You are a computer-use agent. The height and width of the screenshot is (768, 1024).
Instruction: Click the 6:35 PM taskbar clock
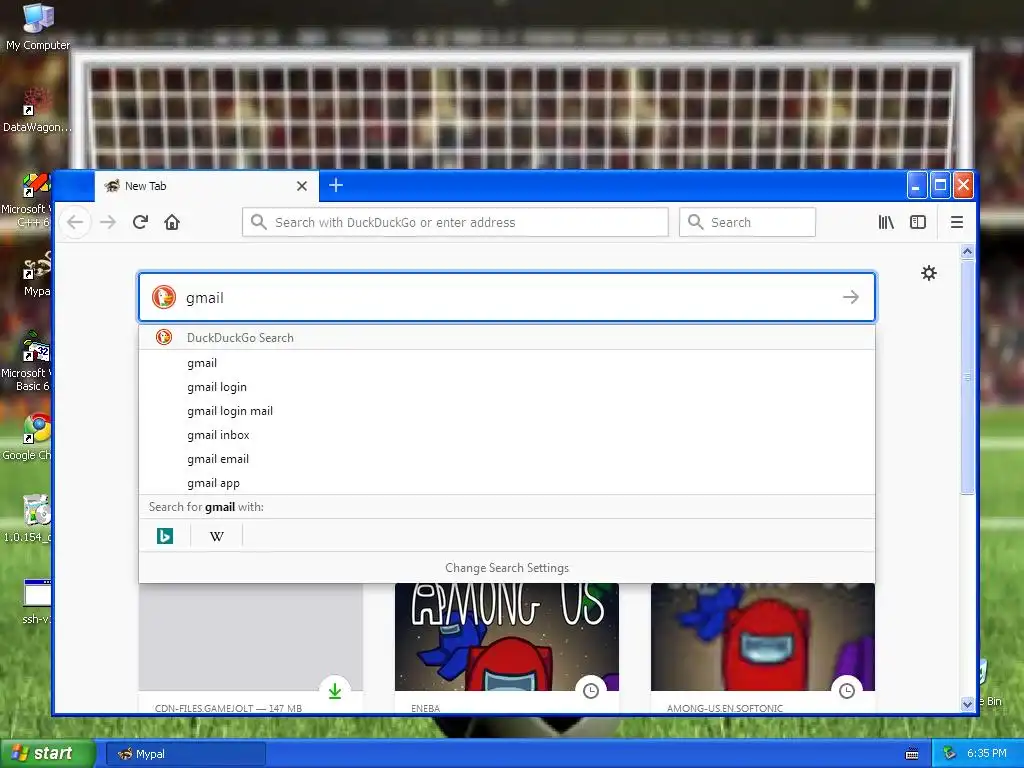tap(986, 753)
